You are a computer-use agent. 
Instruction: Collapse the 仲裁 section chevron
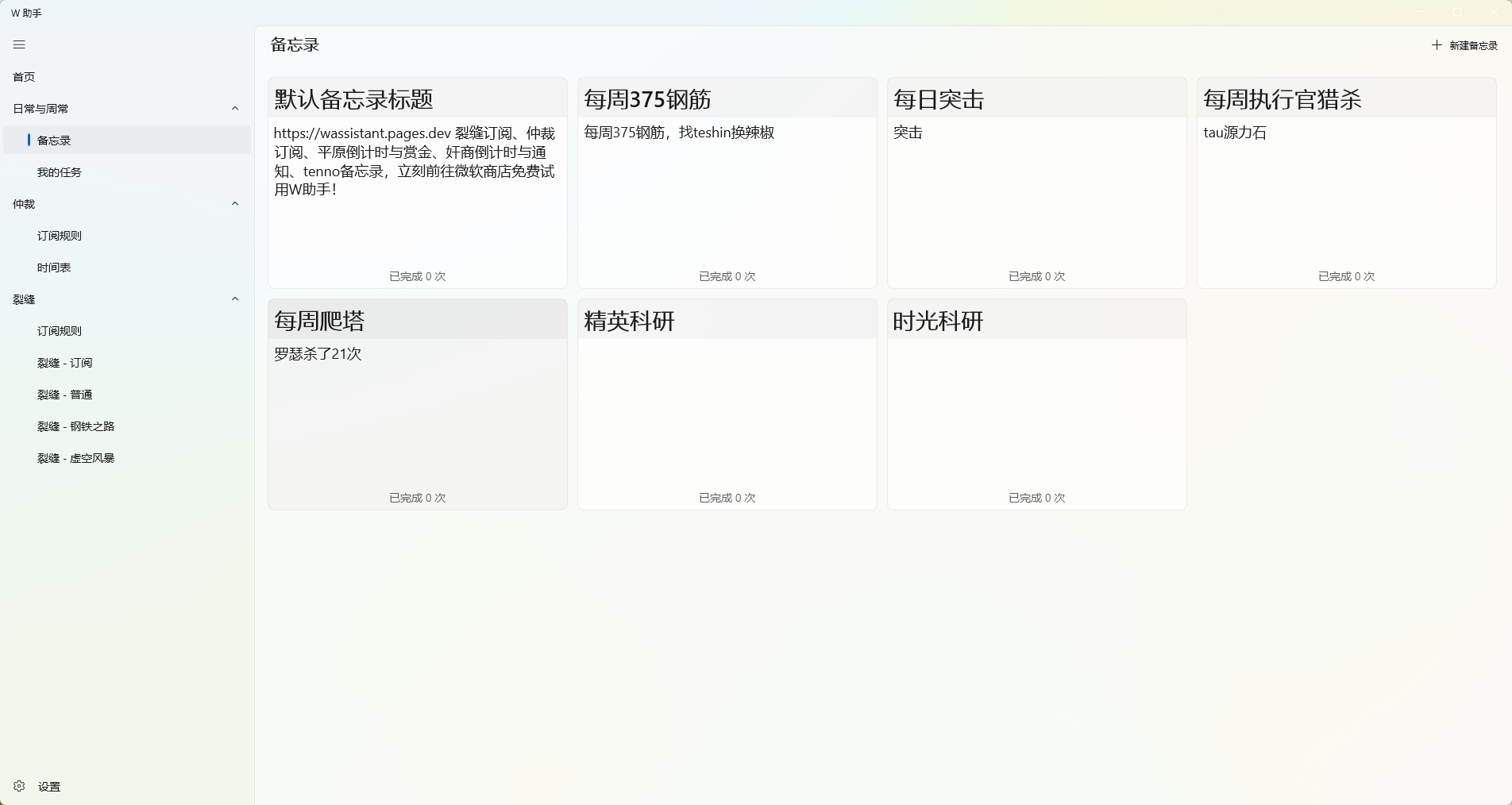(x=235, y=204)
